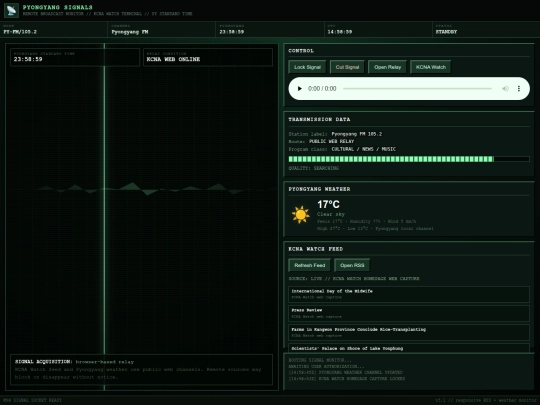Screen dimensions: 540x405
Task: Click the waveform oscilloscope display
Action: pyautogui.click(x=142, y=217)
